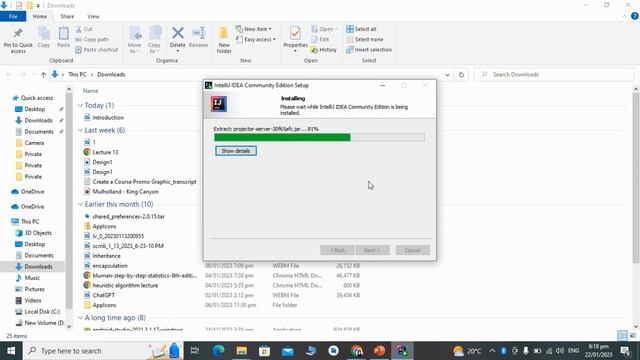Open Microsoft Store from the taskbar
The height and width of the screenshot is (360, 640).
tap(264, 351)
